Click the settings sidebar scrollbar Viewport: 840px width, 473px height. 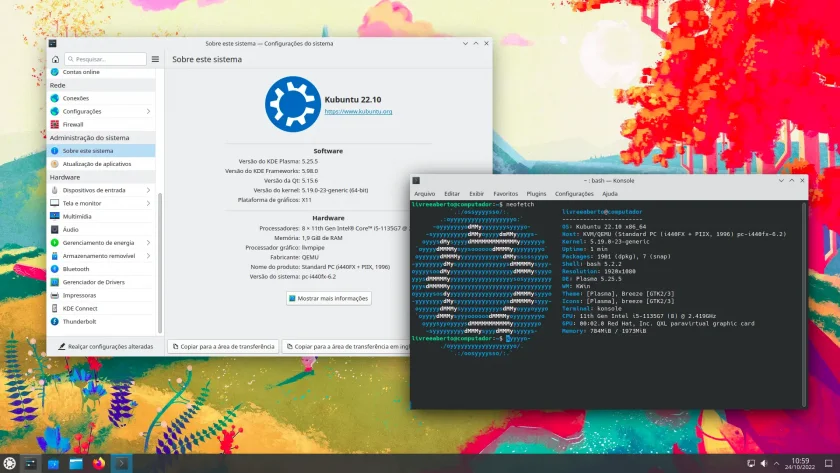click(x=160, y=262)
